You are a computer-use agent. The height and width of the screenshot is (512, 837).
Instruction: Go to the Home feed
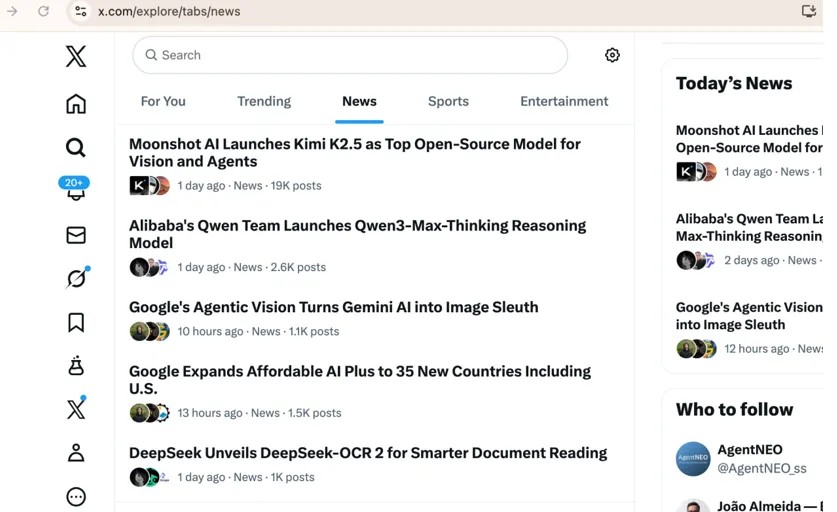coord(76,104)
